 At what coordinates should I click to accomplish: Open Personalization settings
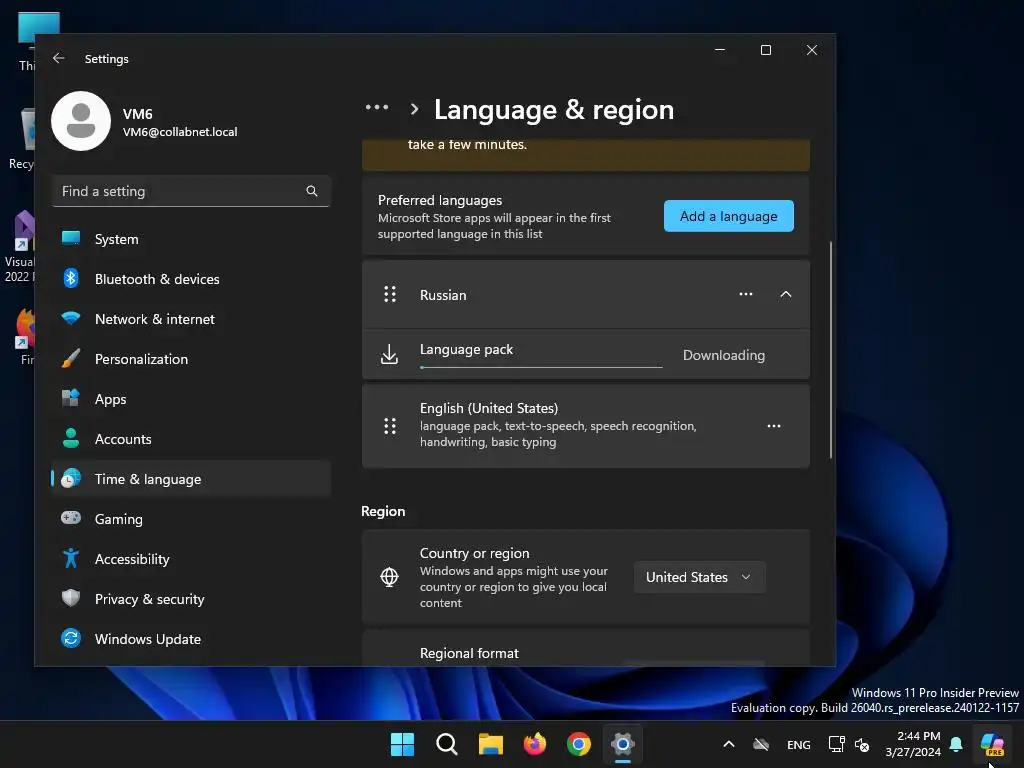pyautogui.click(x=191, y=359)
